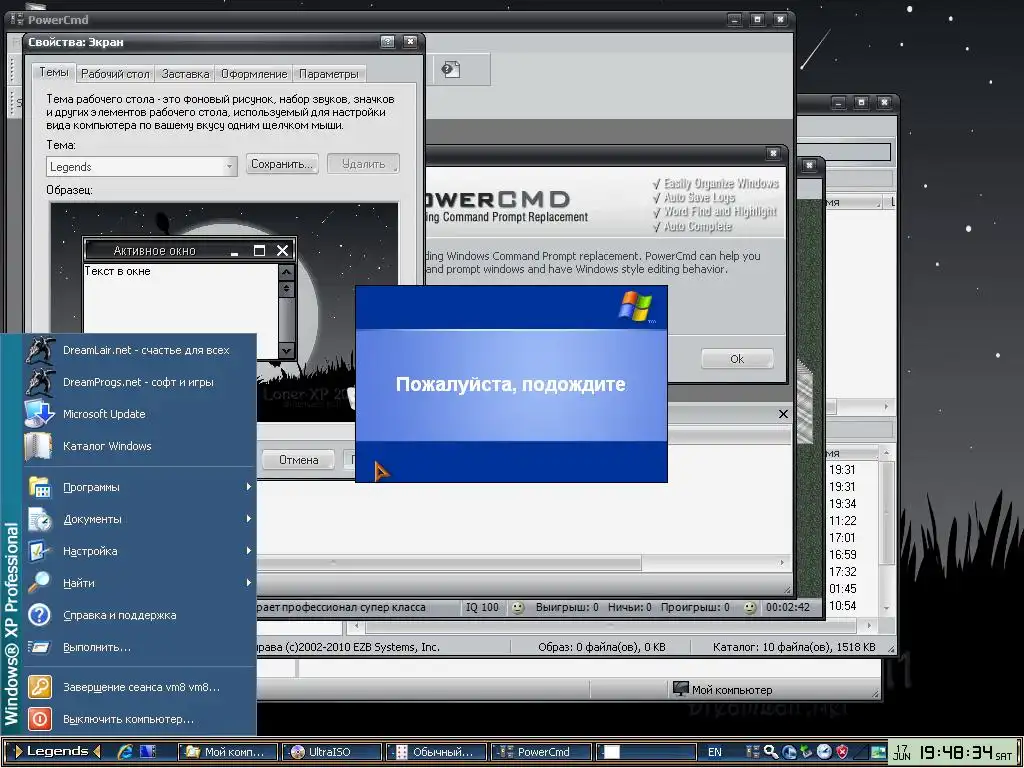Click the landscape picture tray icon
This screenshot has width=1024, height=768.
pos(877,752)
